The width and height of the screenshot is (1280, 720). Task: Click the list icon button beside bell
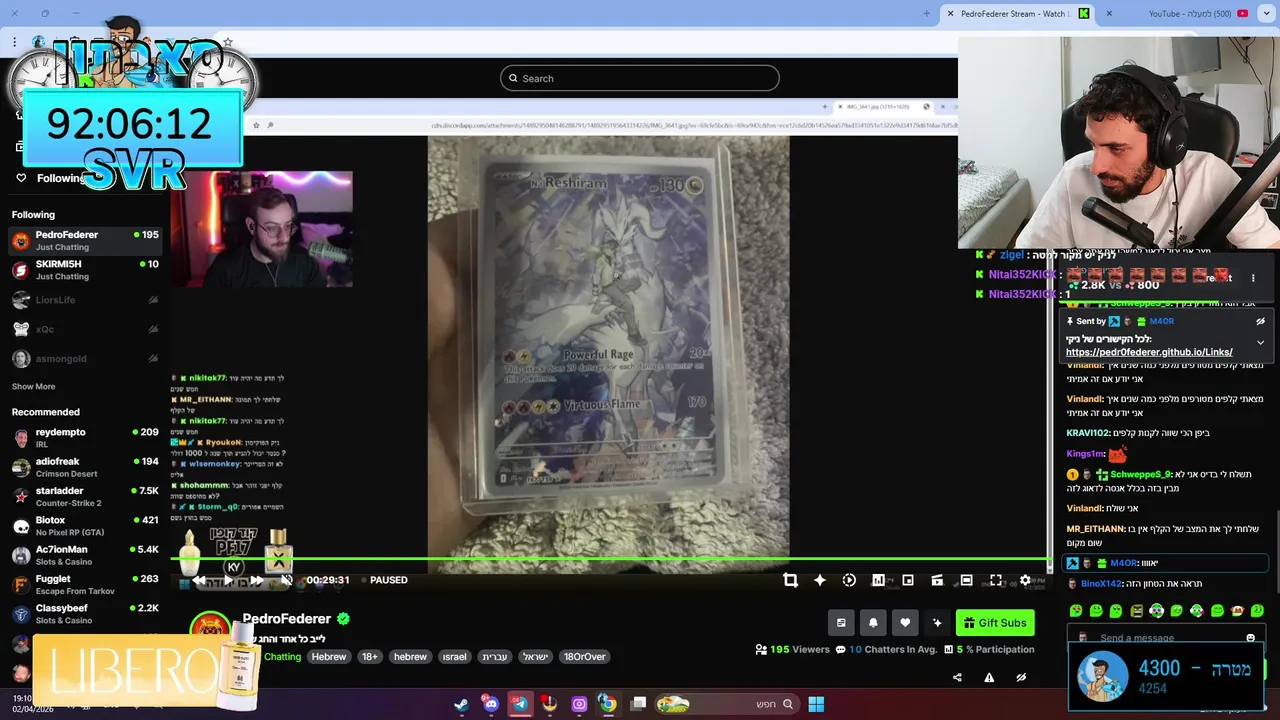click(841, 623)
